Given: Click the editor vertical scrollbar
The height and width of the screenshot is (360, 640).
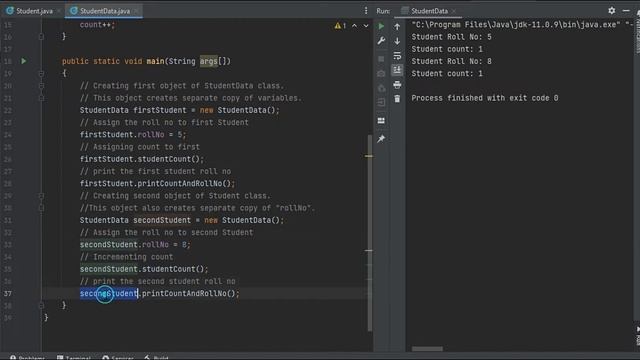Looking at the screenshot, I should point(370,233).
